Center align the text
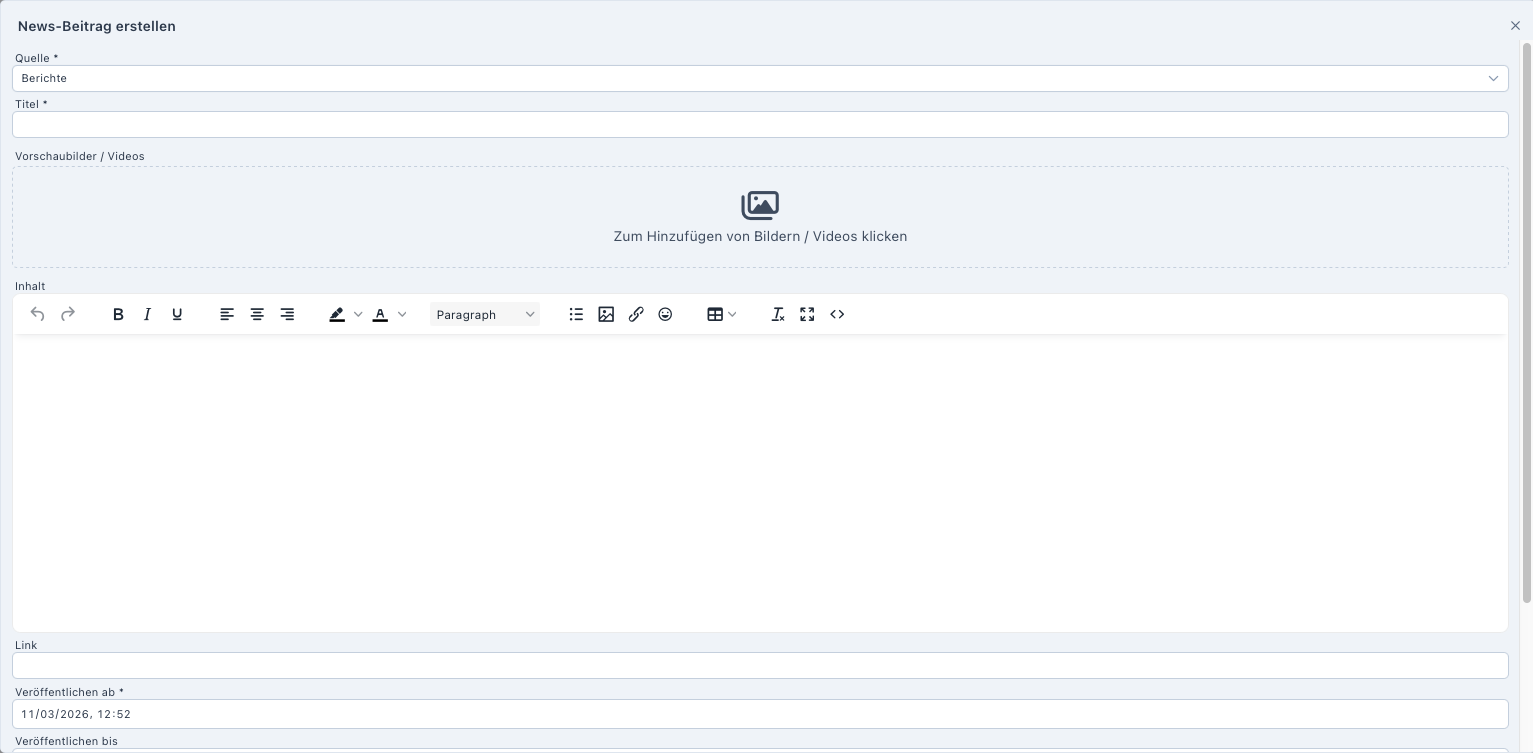This screenshot has height=753, width=1533. coord(257,314)
